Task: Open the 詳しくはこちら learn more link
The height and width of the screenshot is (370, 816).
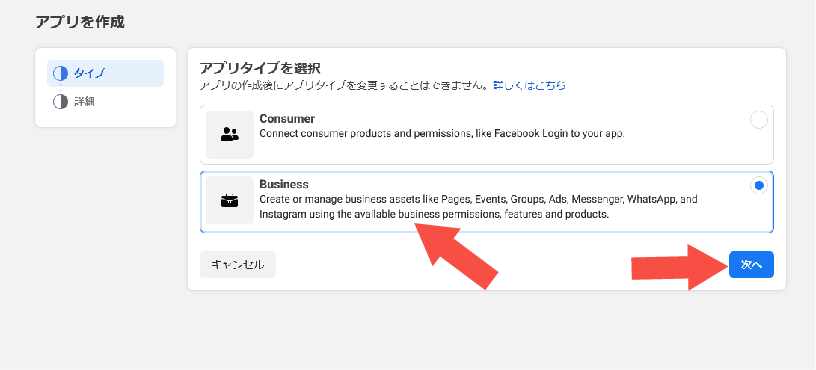Action: click(x=529, y=85)
